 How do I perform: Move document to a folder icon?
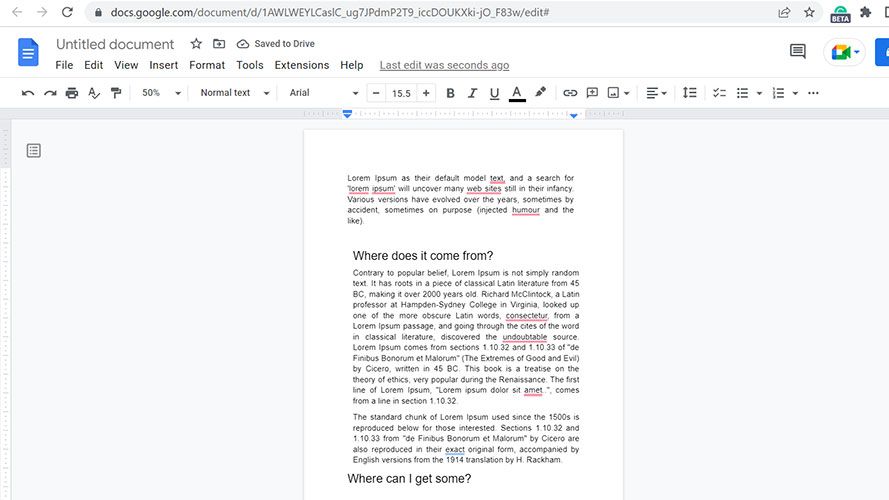coord(219,44)
